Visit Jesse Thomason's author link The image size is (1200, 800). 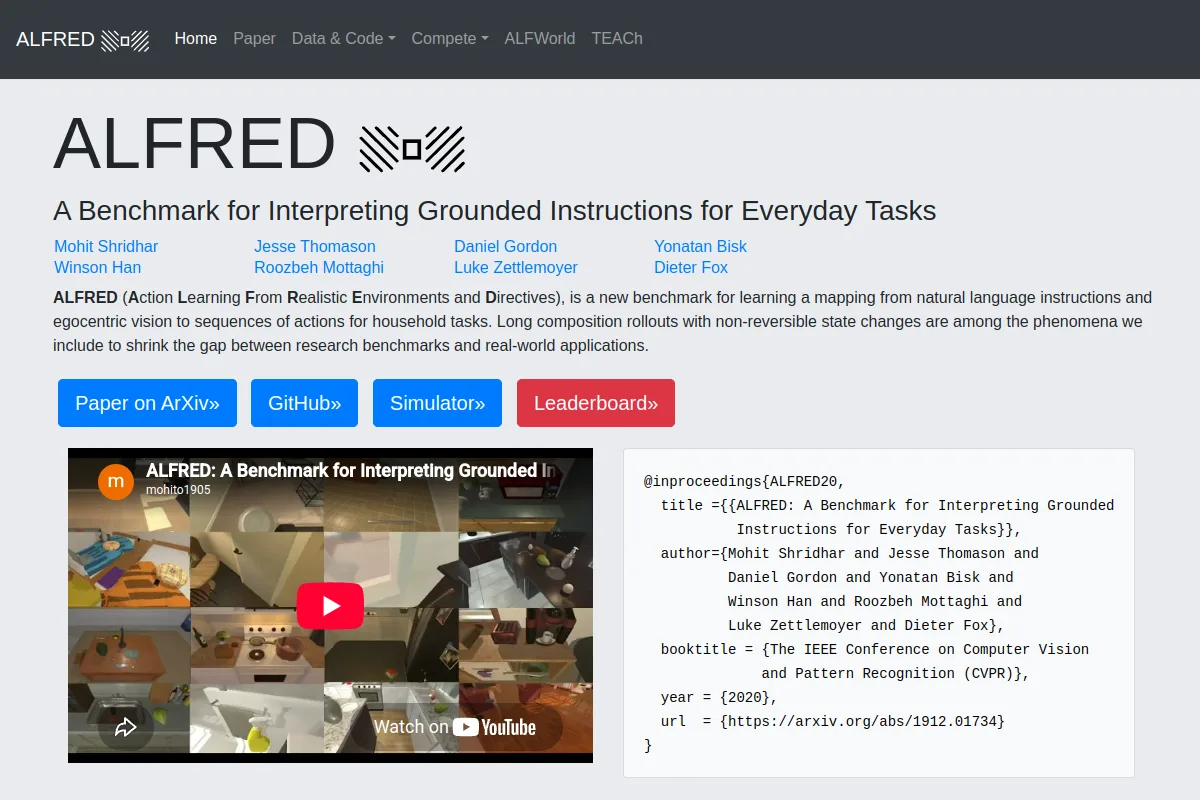tap(315, 246)
